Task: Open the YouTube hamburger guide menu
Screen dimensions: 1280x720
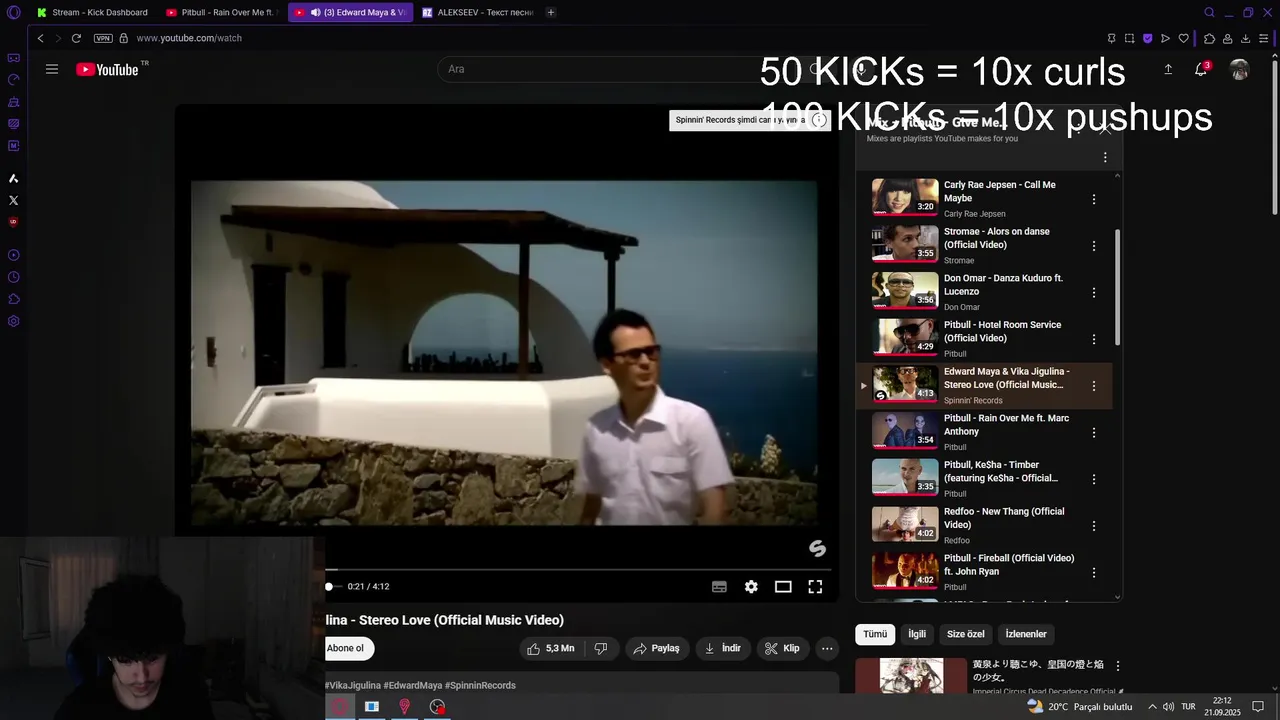Action: pos(52,69)
